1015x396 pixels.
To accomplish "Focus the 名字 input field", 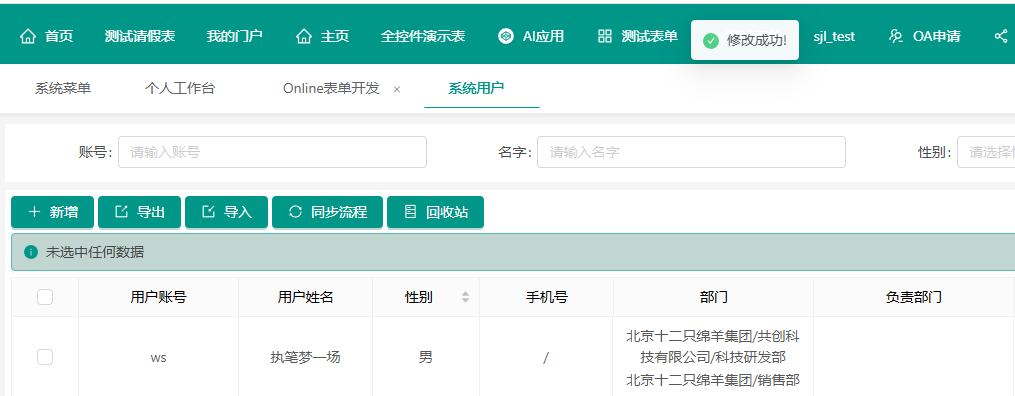I will (691, 152).
